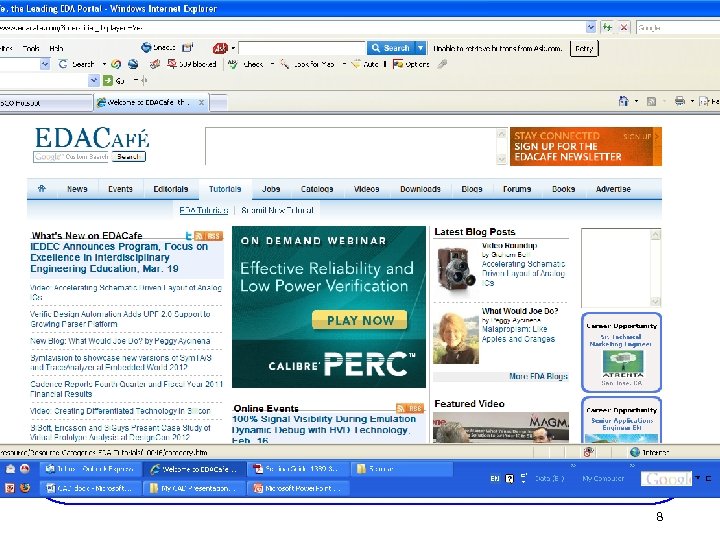Open the More EDA Blogs link

click(539, 376)
